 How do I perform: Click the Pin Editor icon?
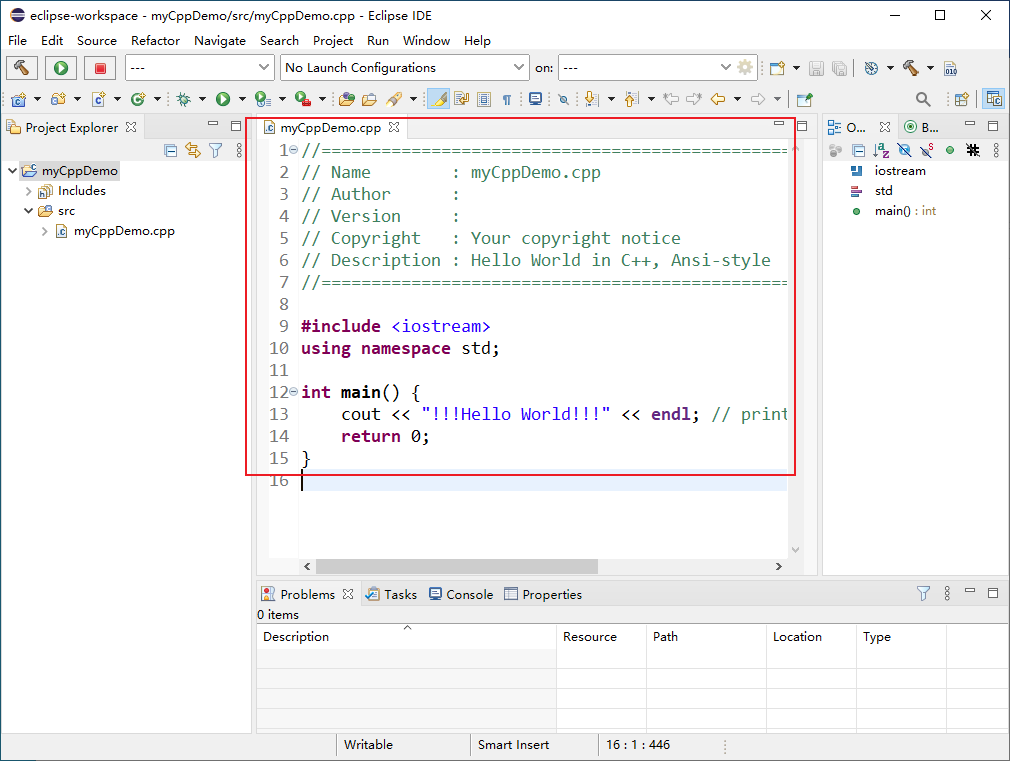804,99
